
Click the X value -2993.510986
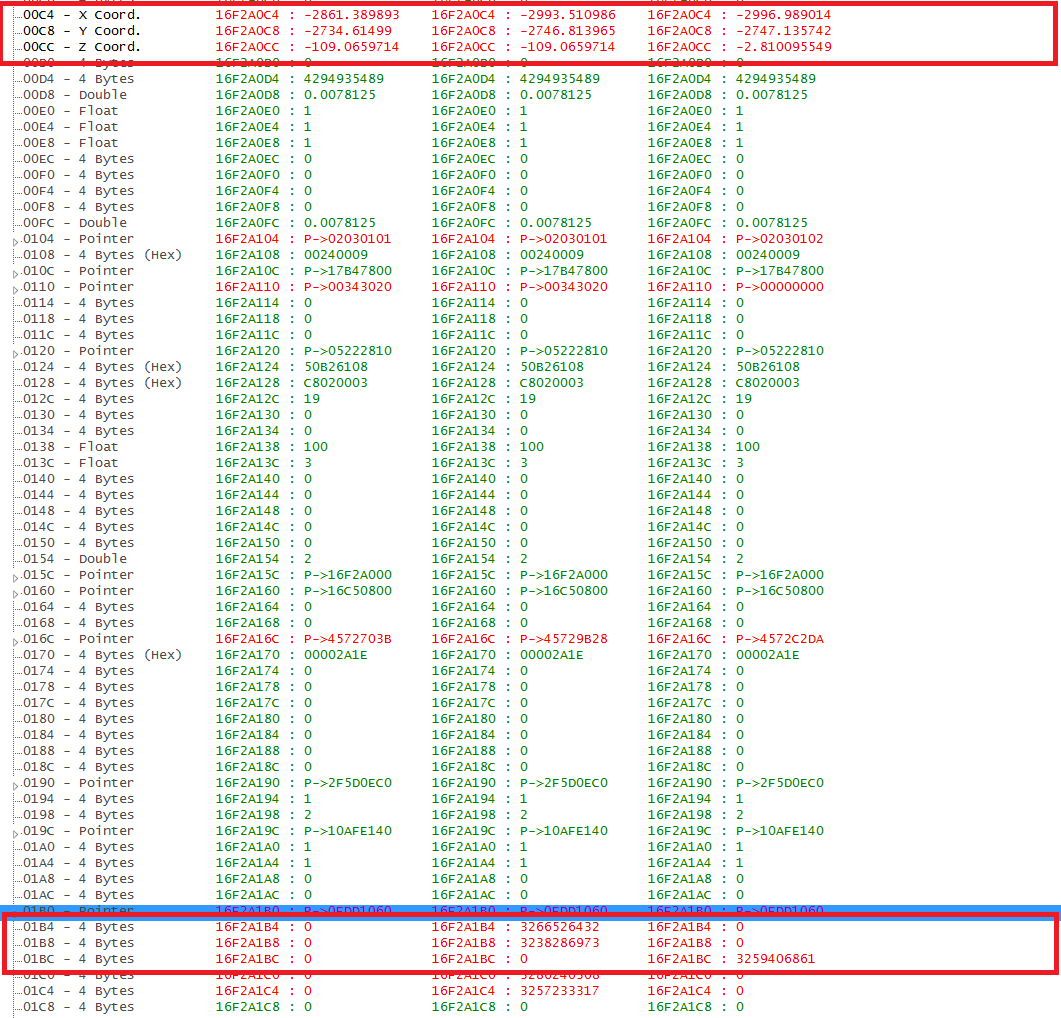pos(568,14)
